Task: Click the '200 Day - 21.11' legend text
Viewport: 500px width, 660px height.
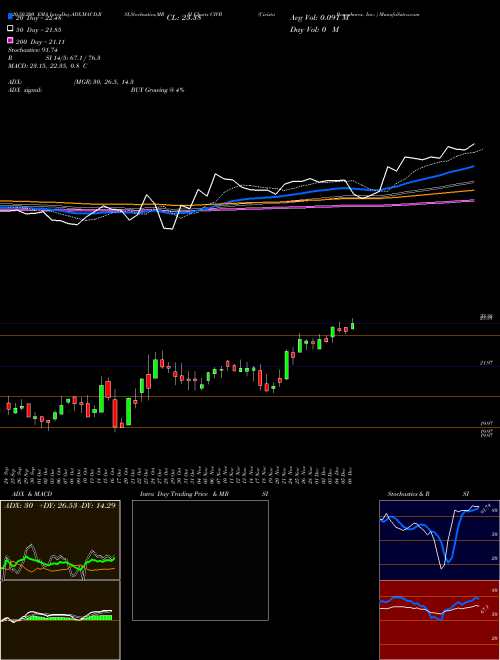Action: point(40,42)
